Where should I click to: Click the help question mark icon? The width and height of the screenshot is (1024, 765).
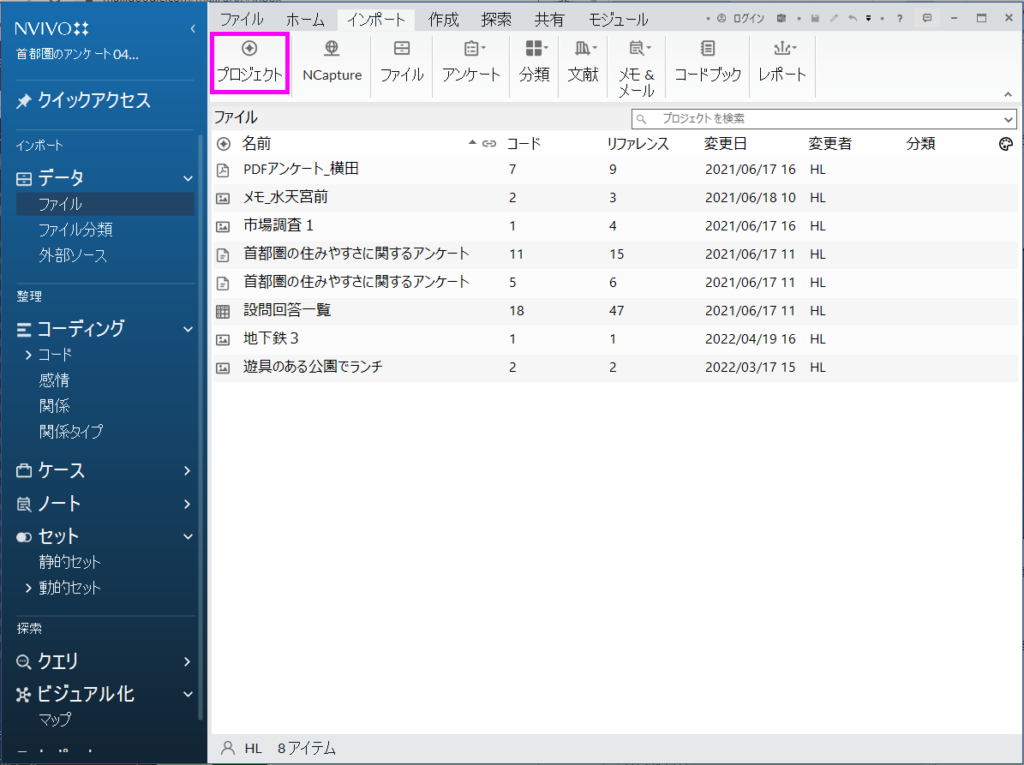899,18
